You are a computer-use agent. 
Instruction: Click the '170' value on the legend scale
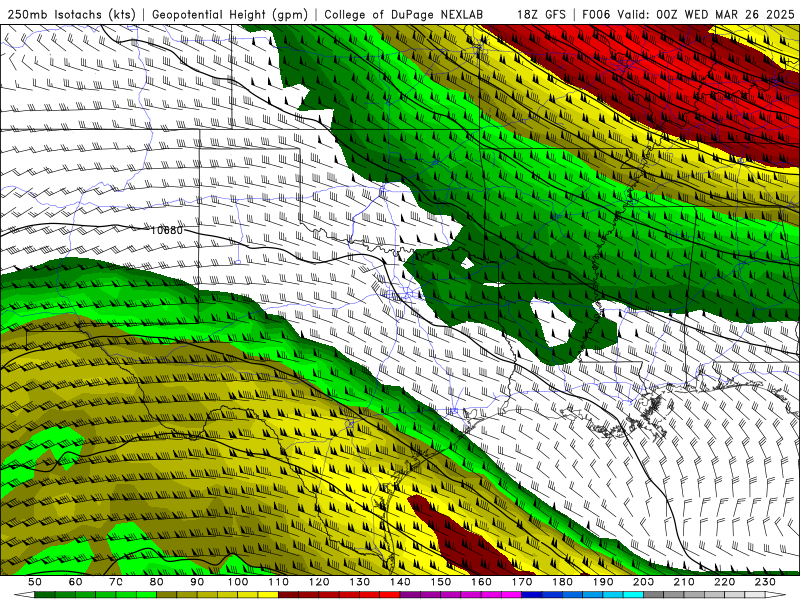[522, 582]
